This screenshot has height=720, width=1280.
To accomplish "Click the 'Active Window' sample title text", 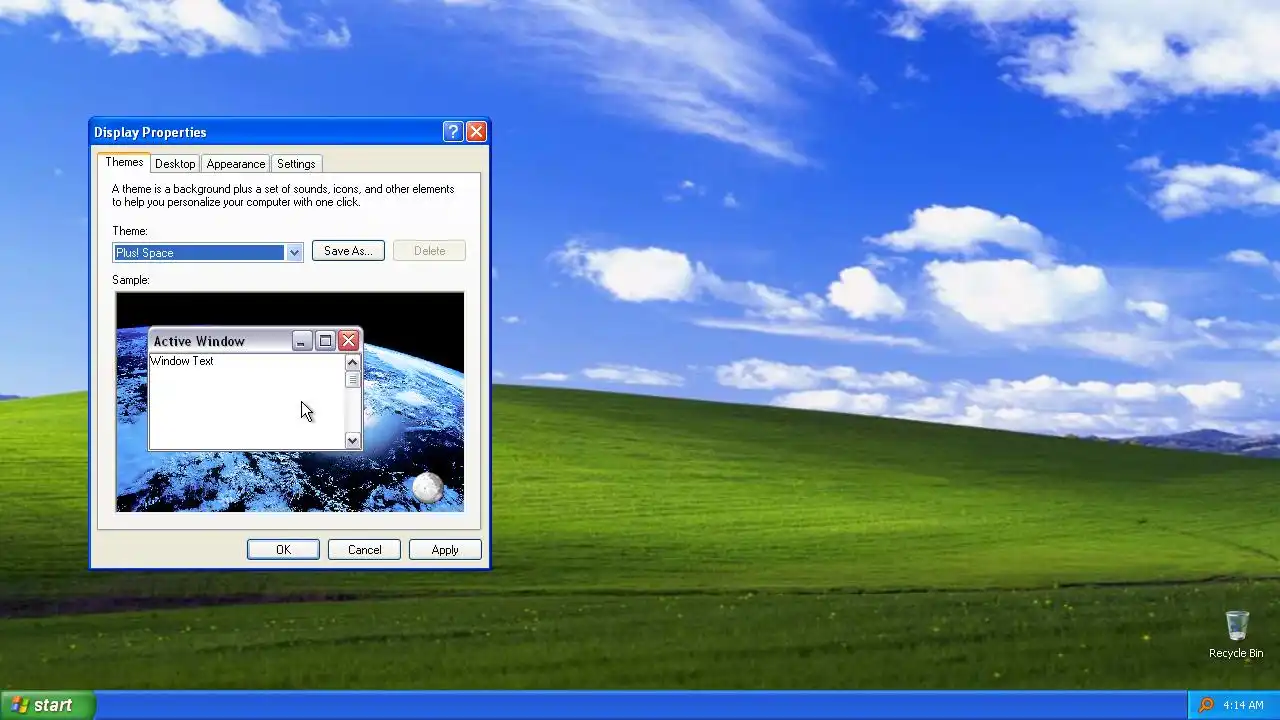I will pyautogui.click(x=199, y=341).
